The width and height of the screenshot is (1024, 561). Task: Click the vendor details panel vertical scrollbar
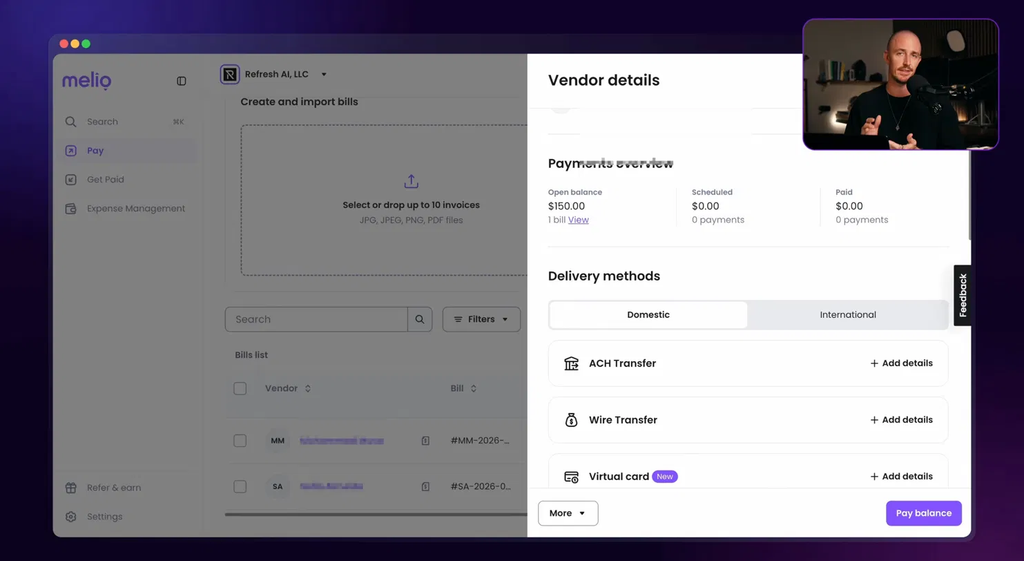click(970, 196)
